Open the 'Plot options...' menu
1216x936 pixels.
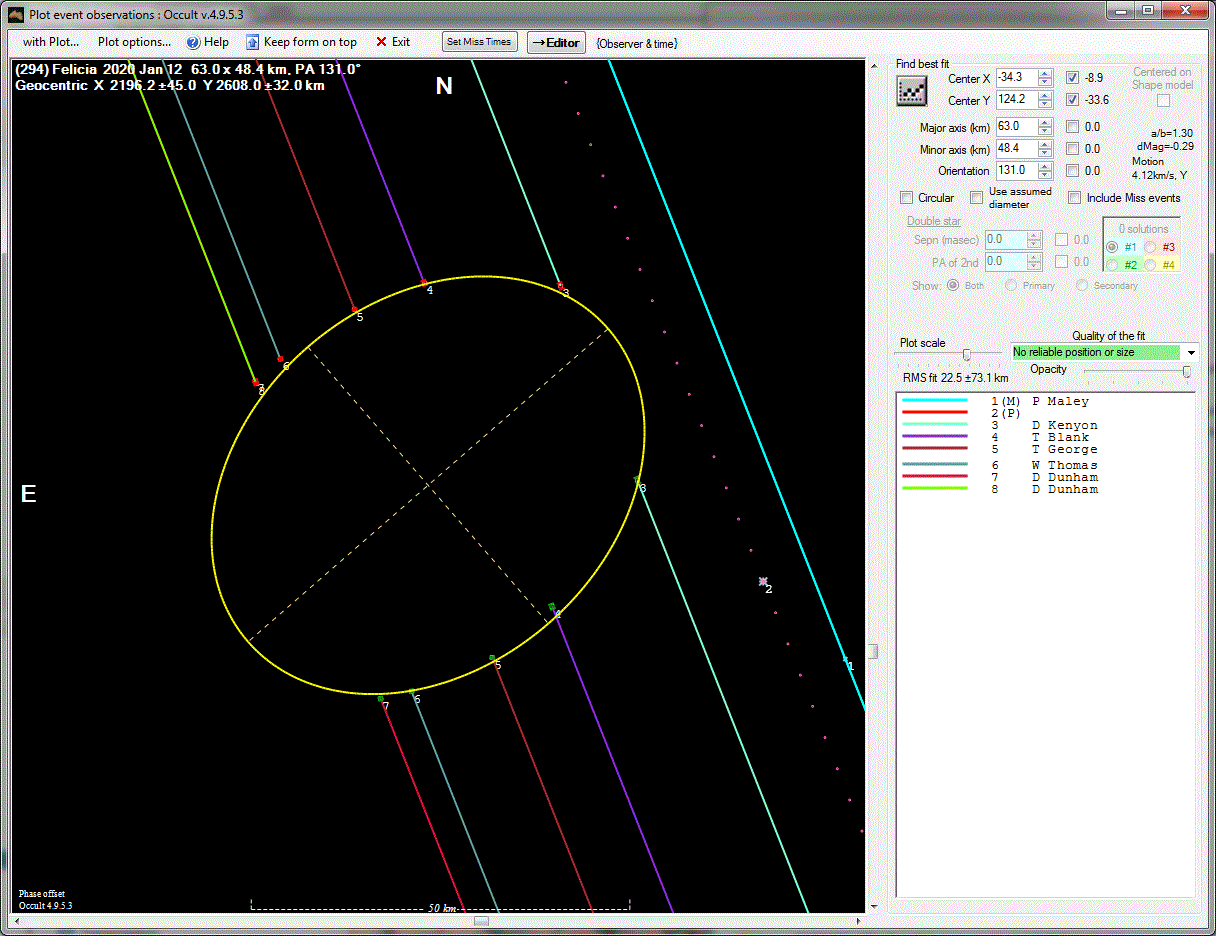[x=134, y=42]
